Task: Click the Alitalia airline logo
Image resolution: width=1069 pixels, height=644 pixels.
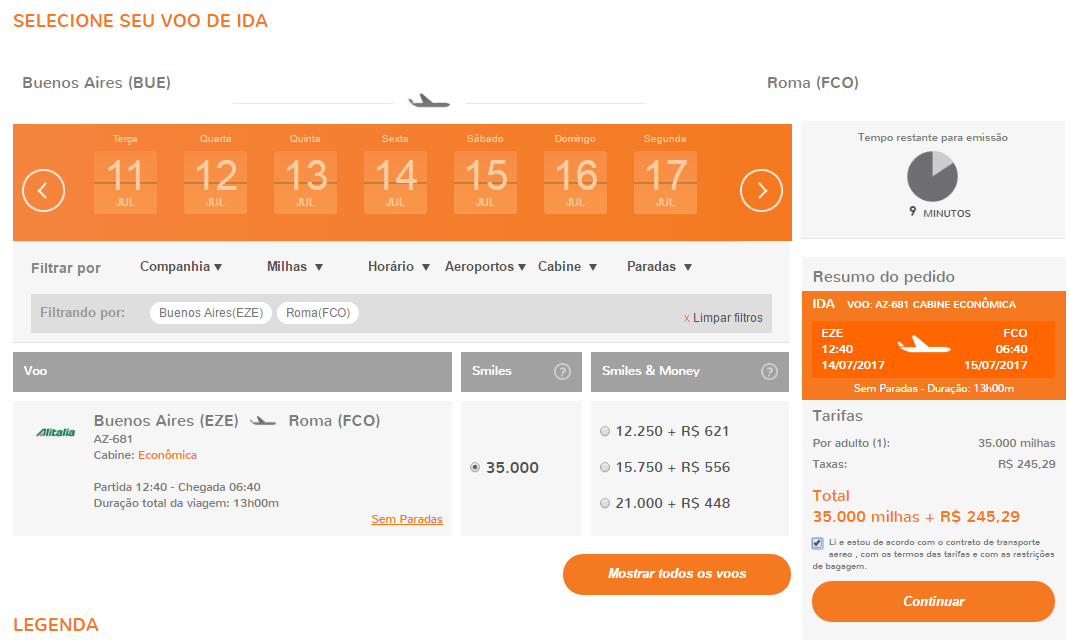Action: tap(56, 432)
